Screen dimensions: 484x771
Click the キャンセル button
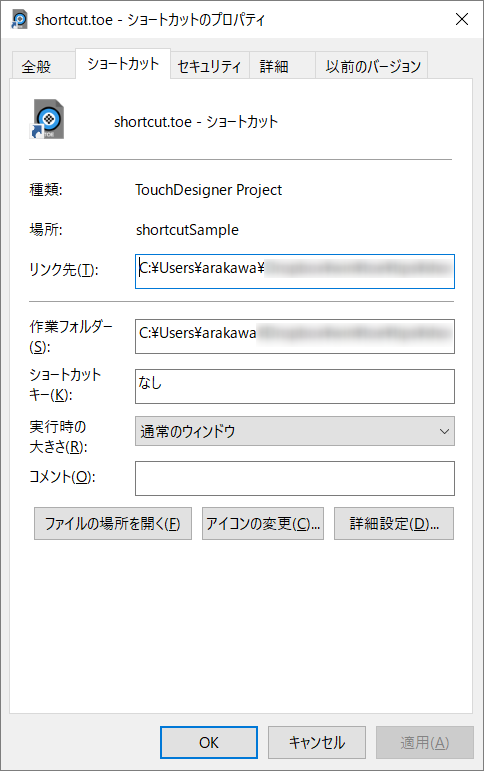(x=317, y=742)
